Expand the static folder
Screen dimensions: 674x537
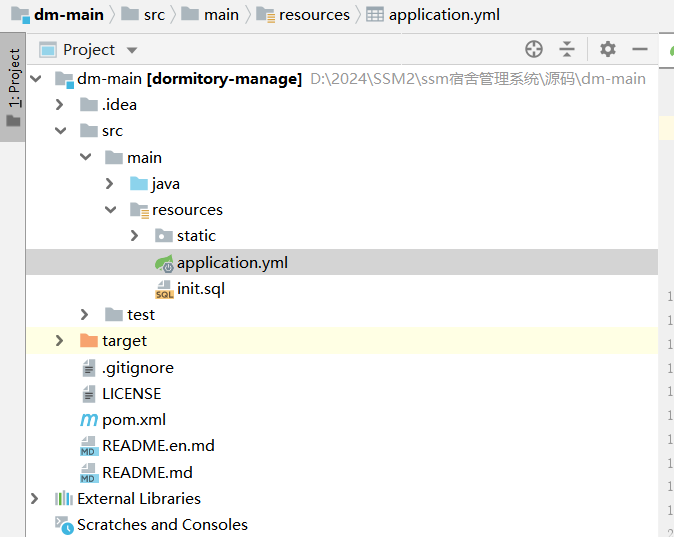click(x=135, y=236)
